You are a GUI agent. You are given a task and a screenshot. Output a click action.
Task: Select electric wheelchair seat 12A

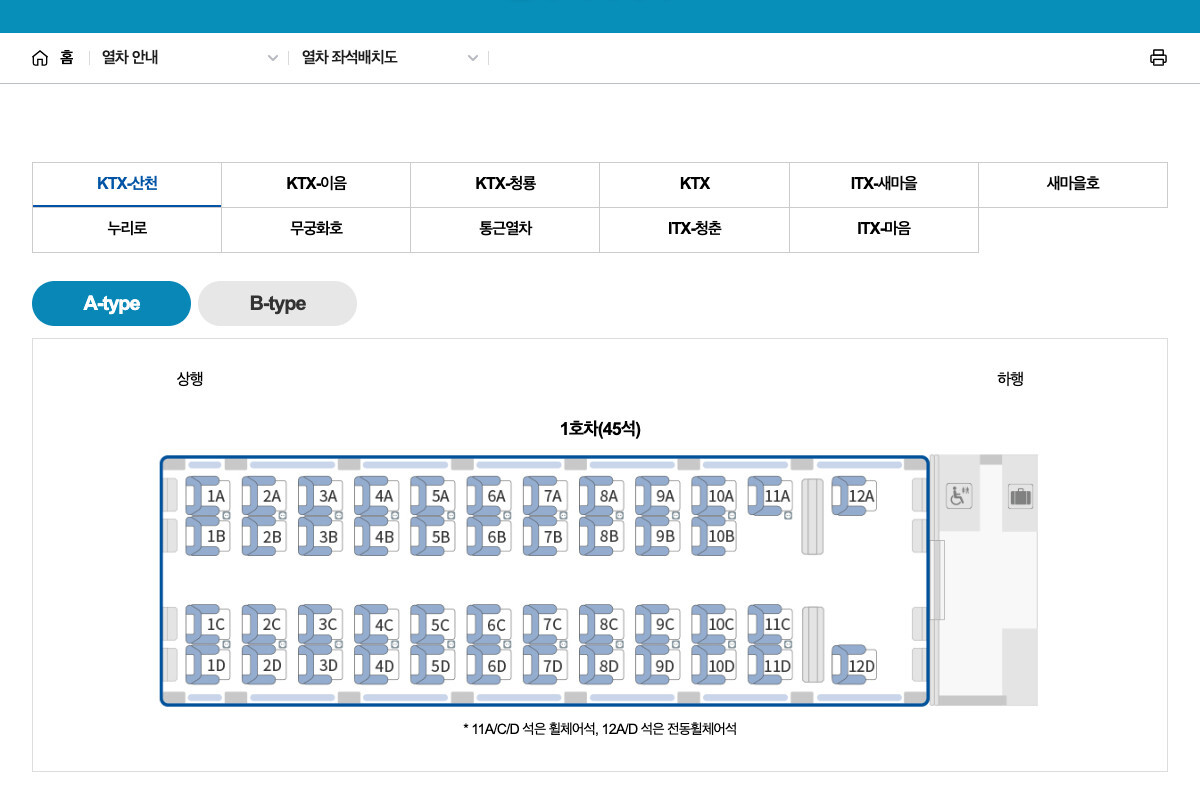[854, 495]
